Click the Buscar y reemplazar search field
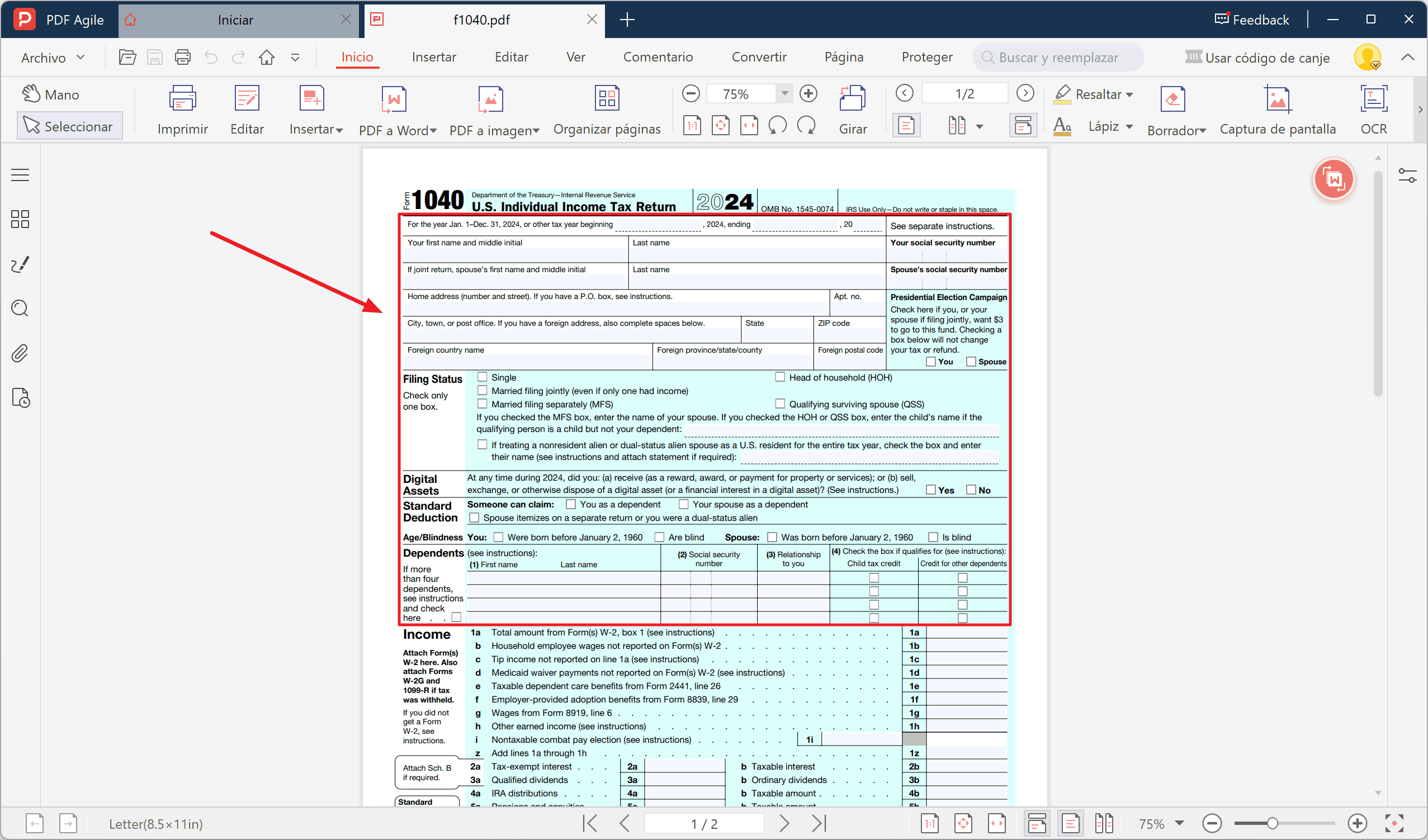 [1058, 57]
